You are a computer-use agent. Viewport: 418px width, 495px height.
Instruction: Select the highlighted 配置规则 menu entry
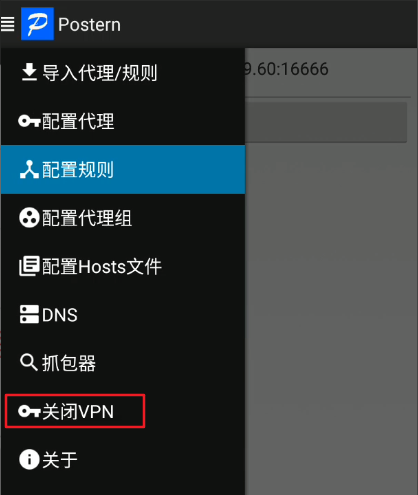coord(123,169)
